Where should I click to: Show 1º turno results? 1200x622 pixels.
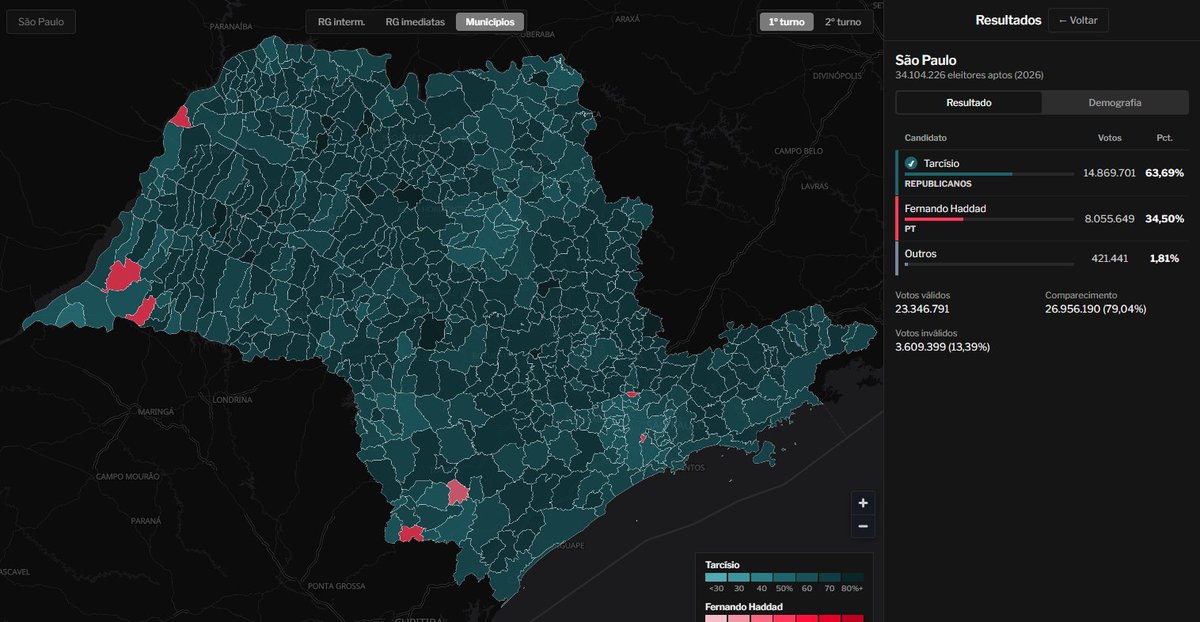pyautogui.click(x=786, y=21)
